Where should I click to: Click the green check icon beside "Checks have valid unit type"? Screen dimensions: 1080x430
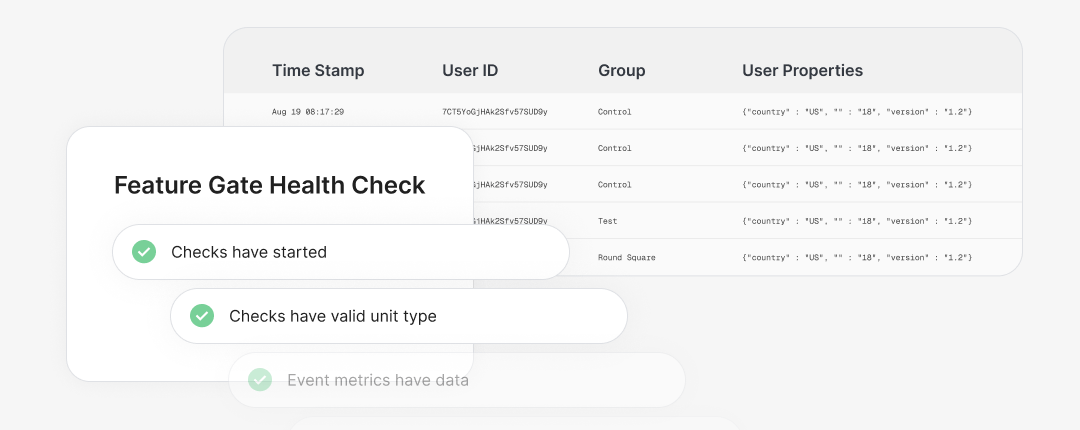202,316
